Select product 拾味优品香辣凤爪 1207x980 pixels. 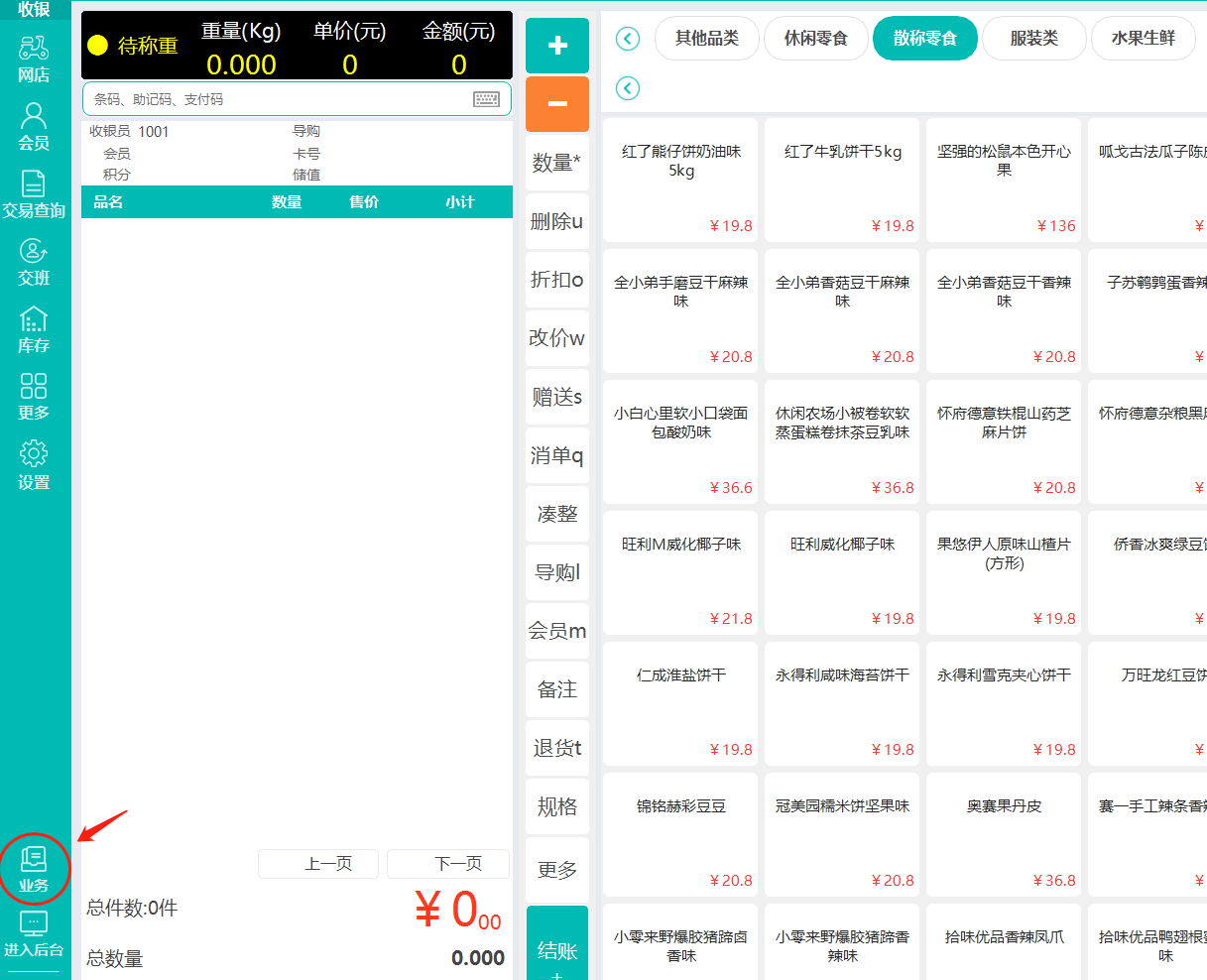1004,942
